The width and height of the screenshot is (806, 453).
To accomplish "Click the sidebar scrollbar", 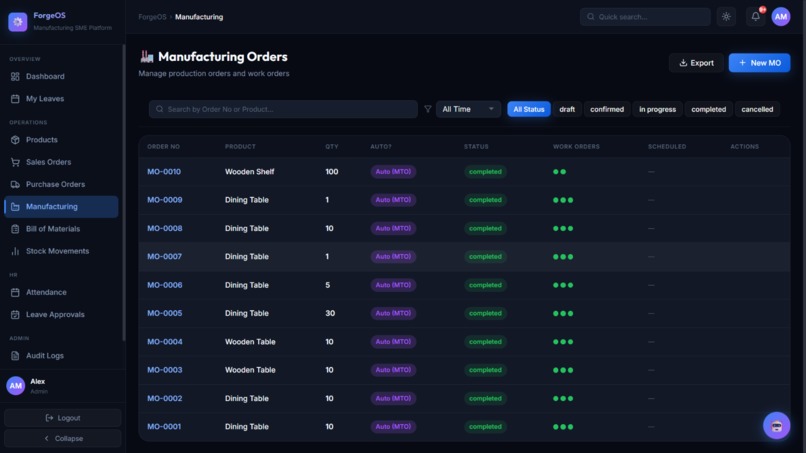I will coord(123,193).
